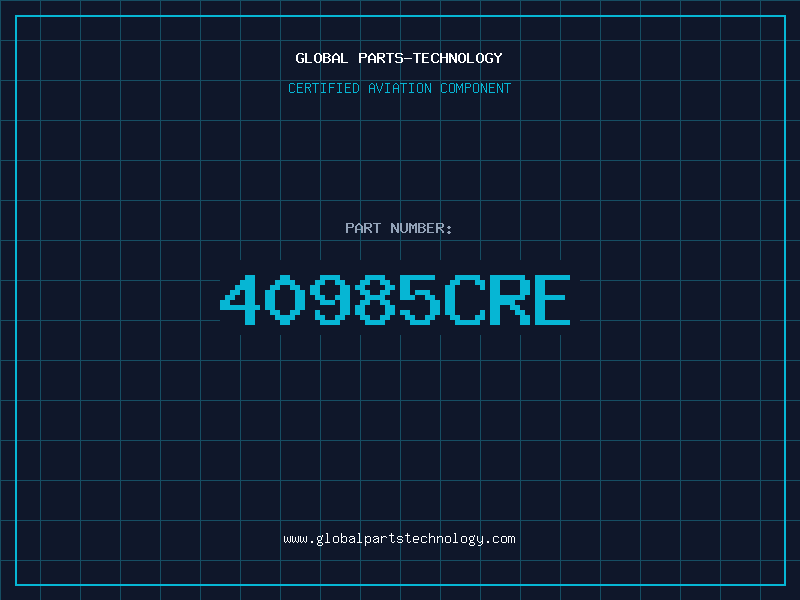Open the www.globalpartstechnology.com link

point(399,539)
